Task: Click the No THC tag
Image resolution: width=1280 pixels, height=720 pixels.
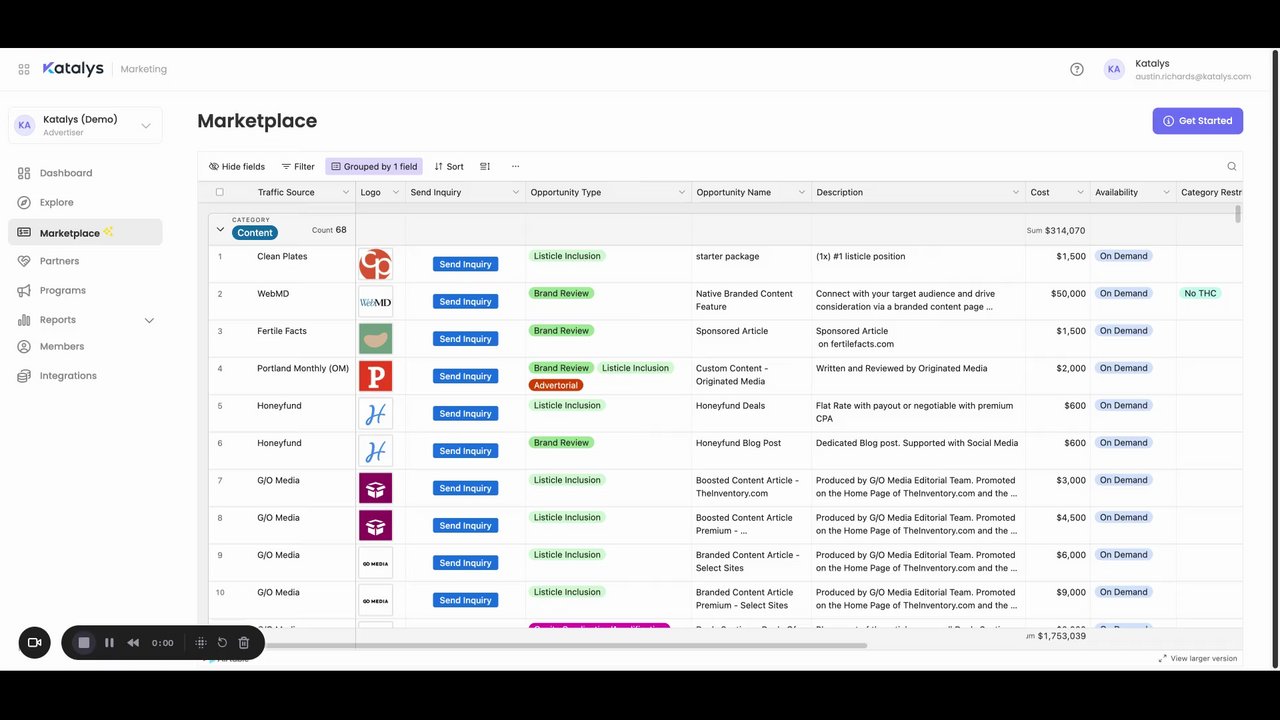Action: tap(1200, 293)
